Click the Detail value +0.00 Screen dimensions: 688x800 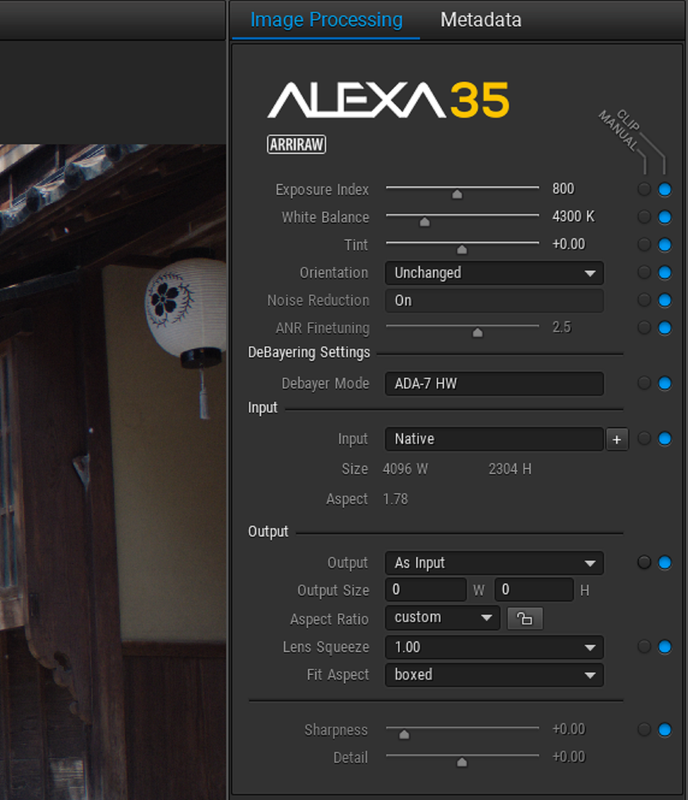tap(569, 757)
